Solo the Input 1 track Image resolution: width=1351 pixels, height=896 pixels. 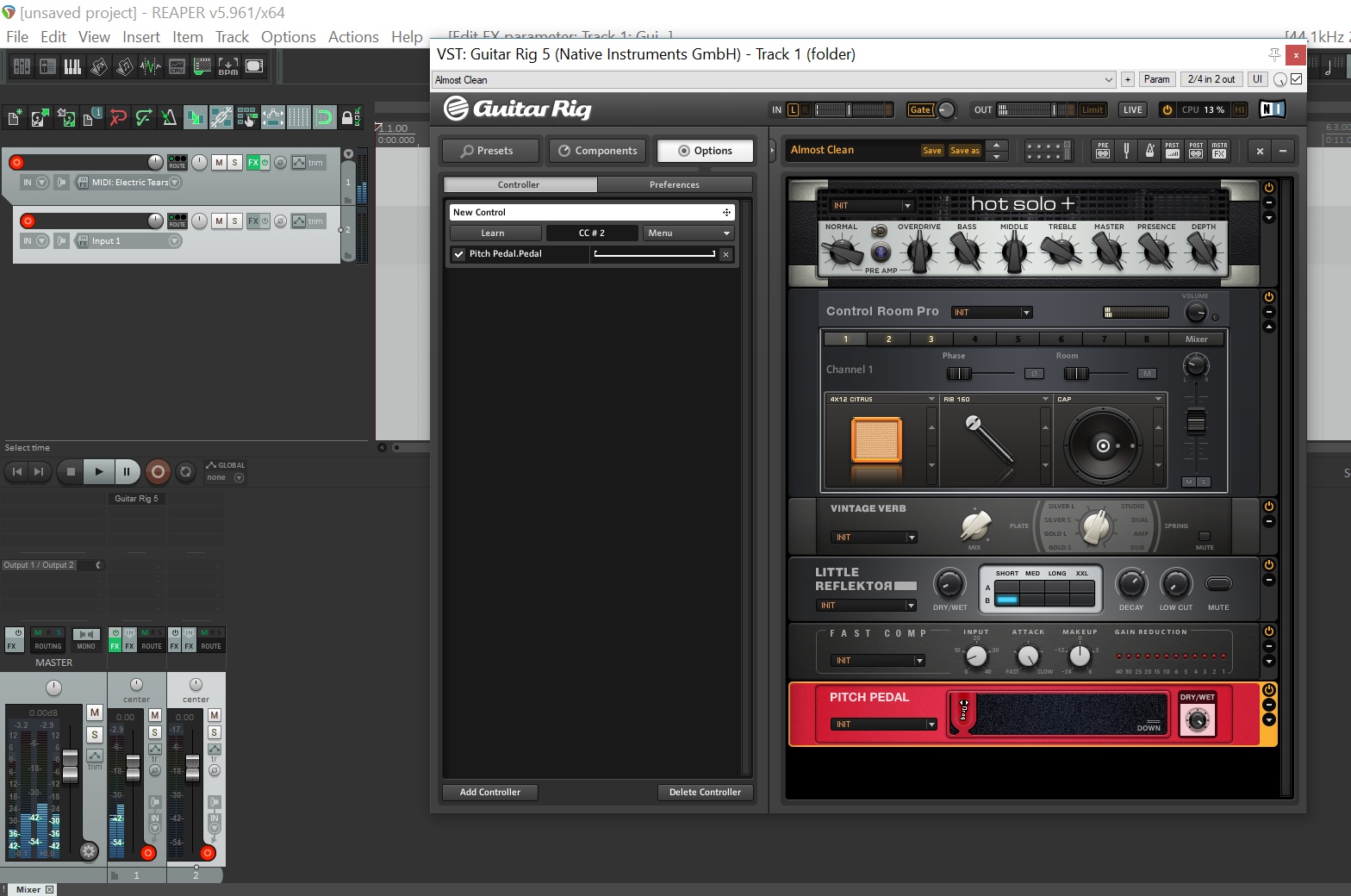pyautogui.click(x=234, y=221)
